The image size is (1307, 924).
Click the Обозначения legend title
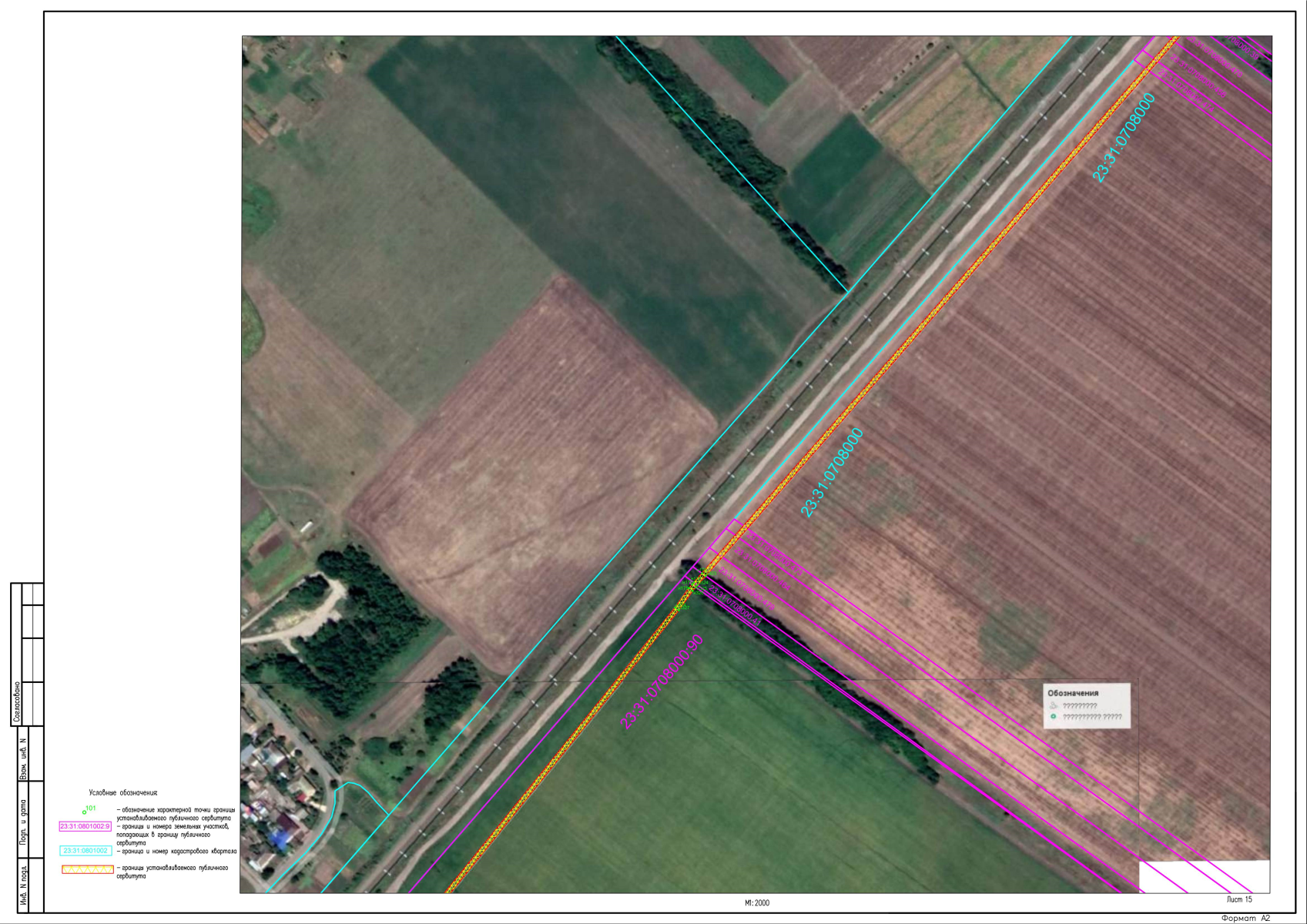pyautogui.click(x=1073, y=693)
